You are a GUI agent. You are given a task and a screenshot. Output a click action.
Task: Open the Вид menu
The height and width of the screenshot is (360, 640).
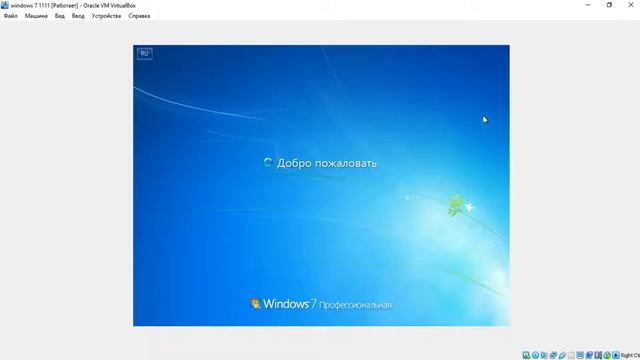(60, 16)
